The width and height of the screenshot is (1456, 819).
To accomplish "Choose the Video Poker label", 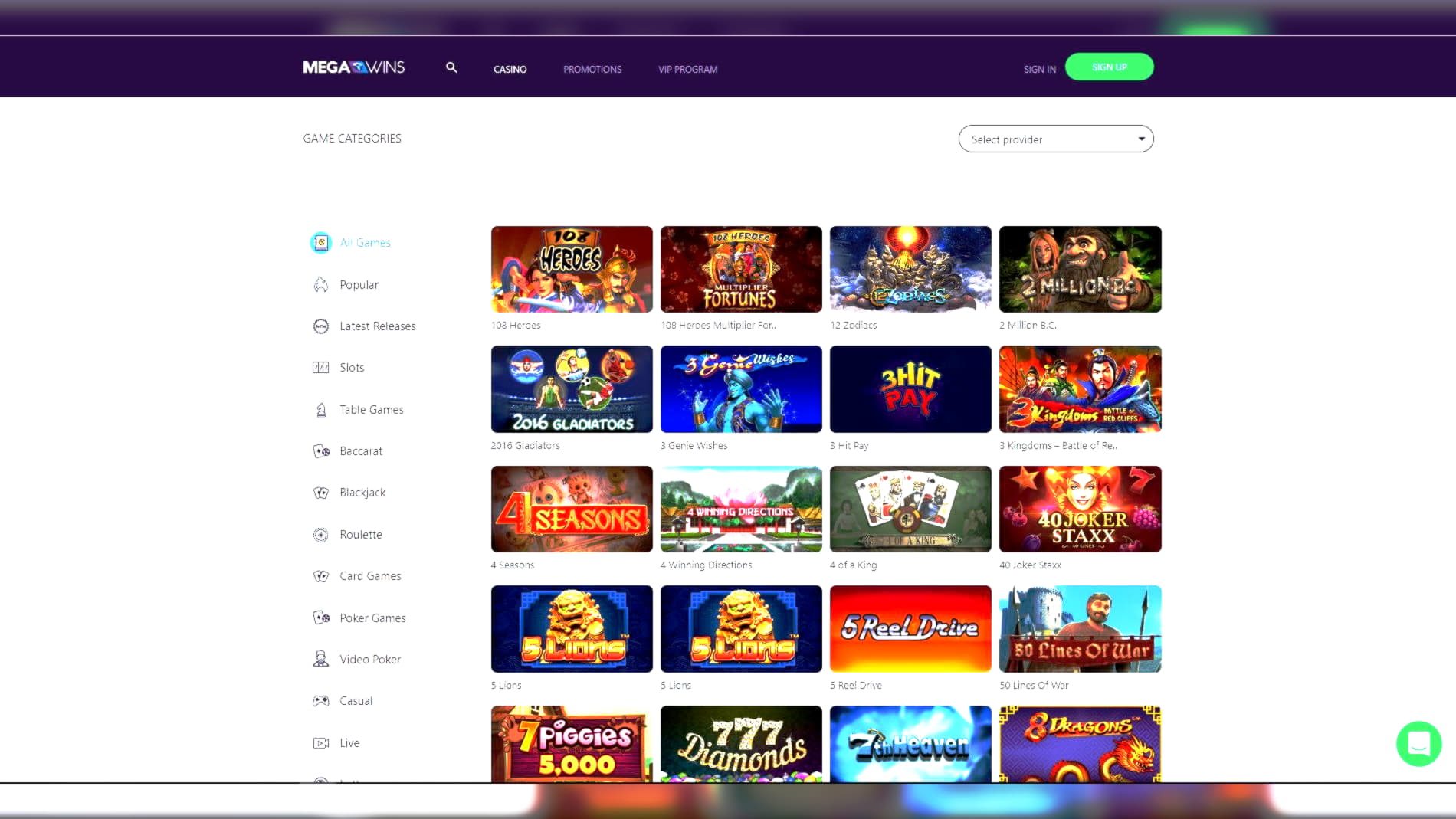I will 369,660.
